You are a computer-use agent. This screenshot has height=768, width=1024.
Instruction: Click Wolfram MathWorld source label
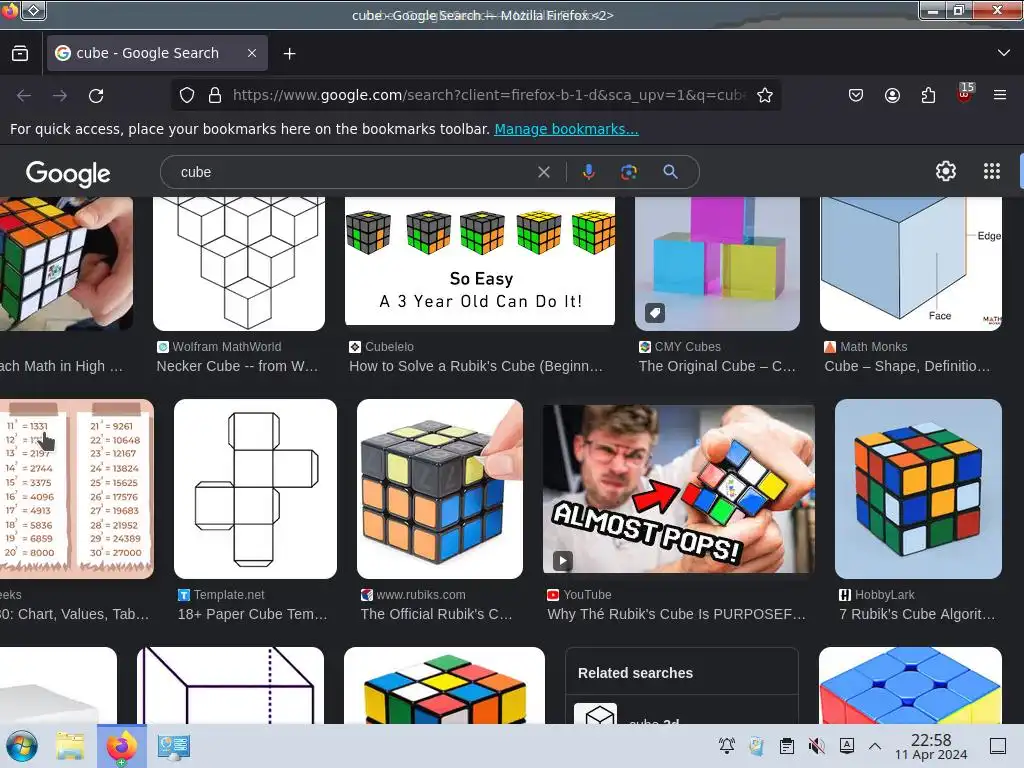click(x=227, y=347)
